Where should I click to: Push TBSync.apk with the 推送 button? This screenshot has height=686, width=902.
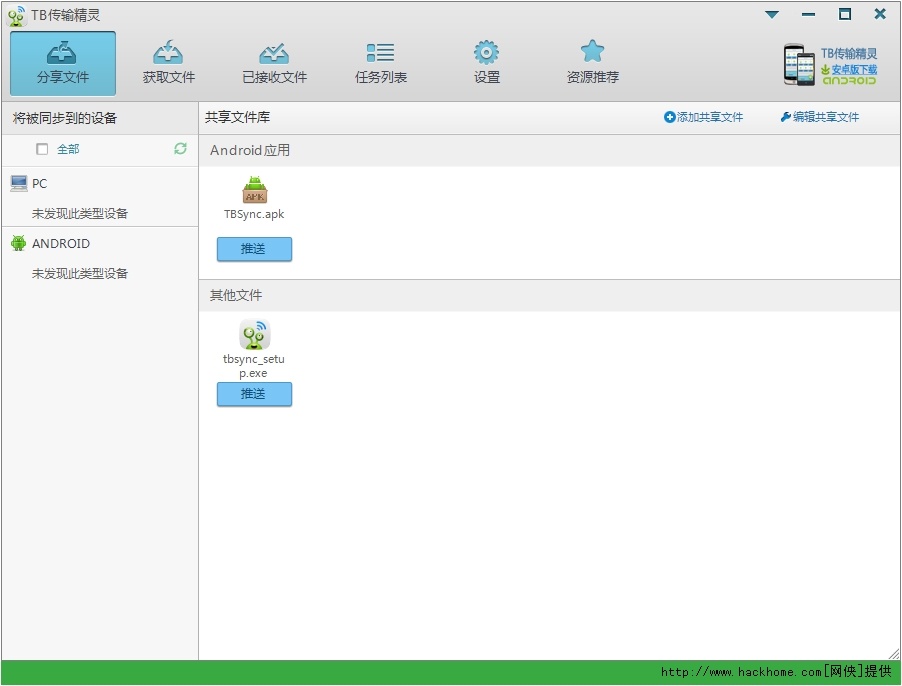[x=254, y=249]
